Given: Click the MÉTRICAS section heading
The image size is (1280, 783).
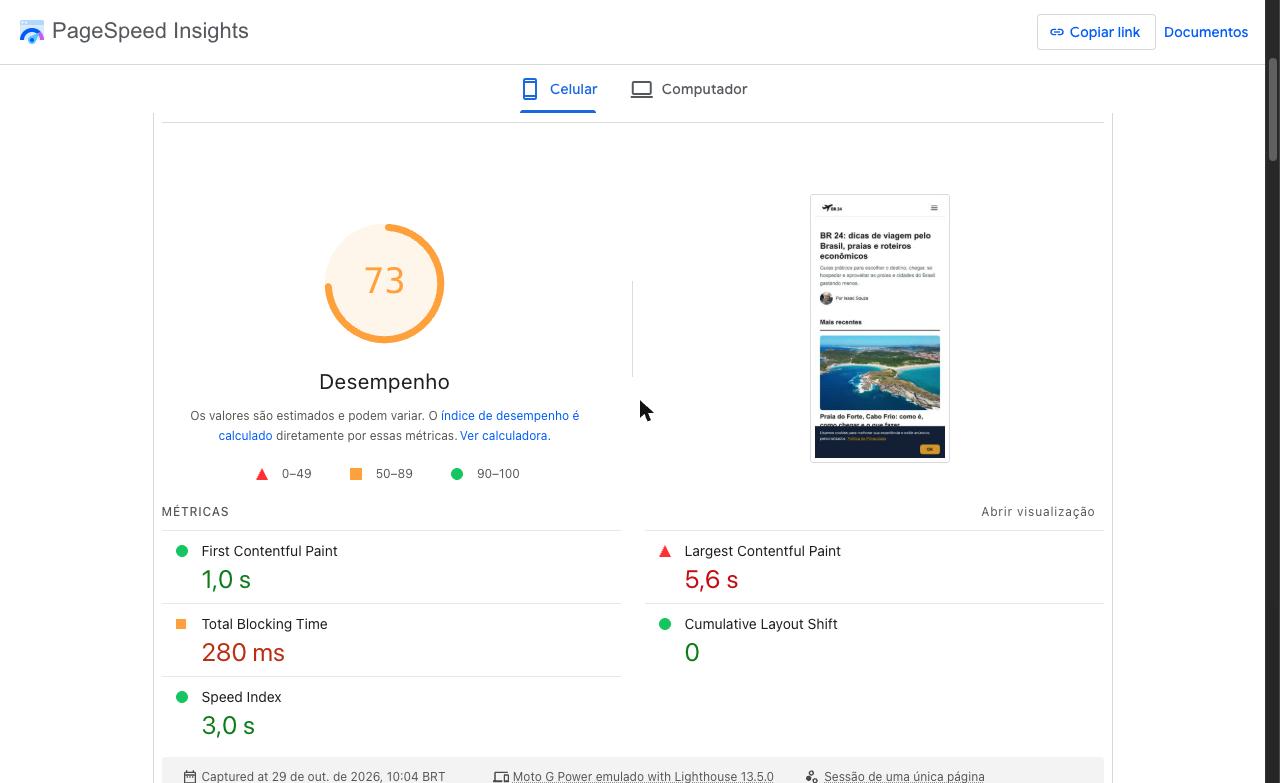Looking at the screenshot, I should 195,511.
